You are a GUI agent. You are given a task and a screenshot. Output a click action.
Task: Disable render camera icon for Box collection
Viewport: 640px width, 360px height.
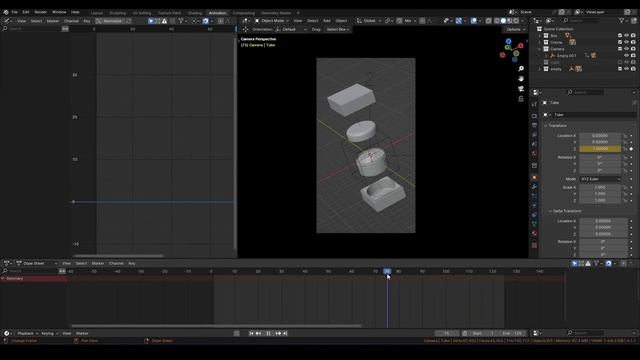coord(633,36)
